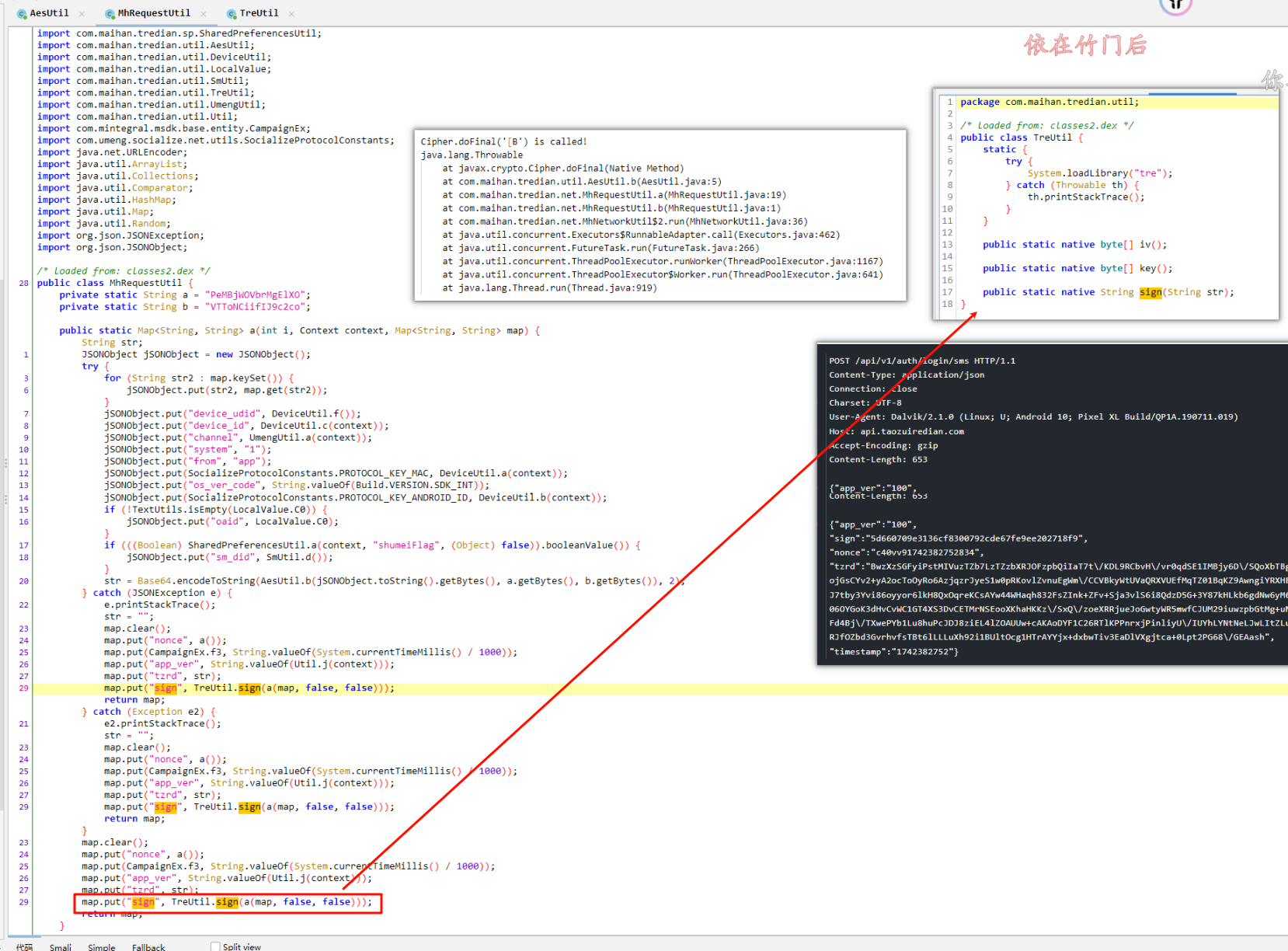The width and height of the screenshot is (1288, 951).
Task: Switch to the AesUtil tab
Action: [x=49, y=13]
